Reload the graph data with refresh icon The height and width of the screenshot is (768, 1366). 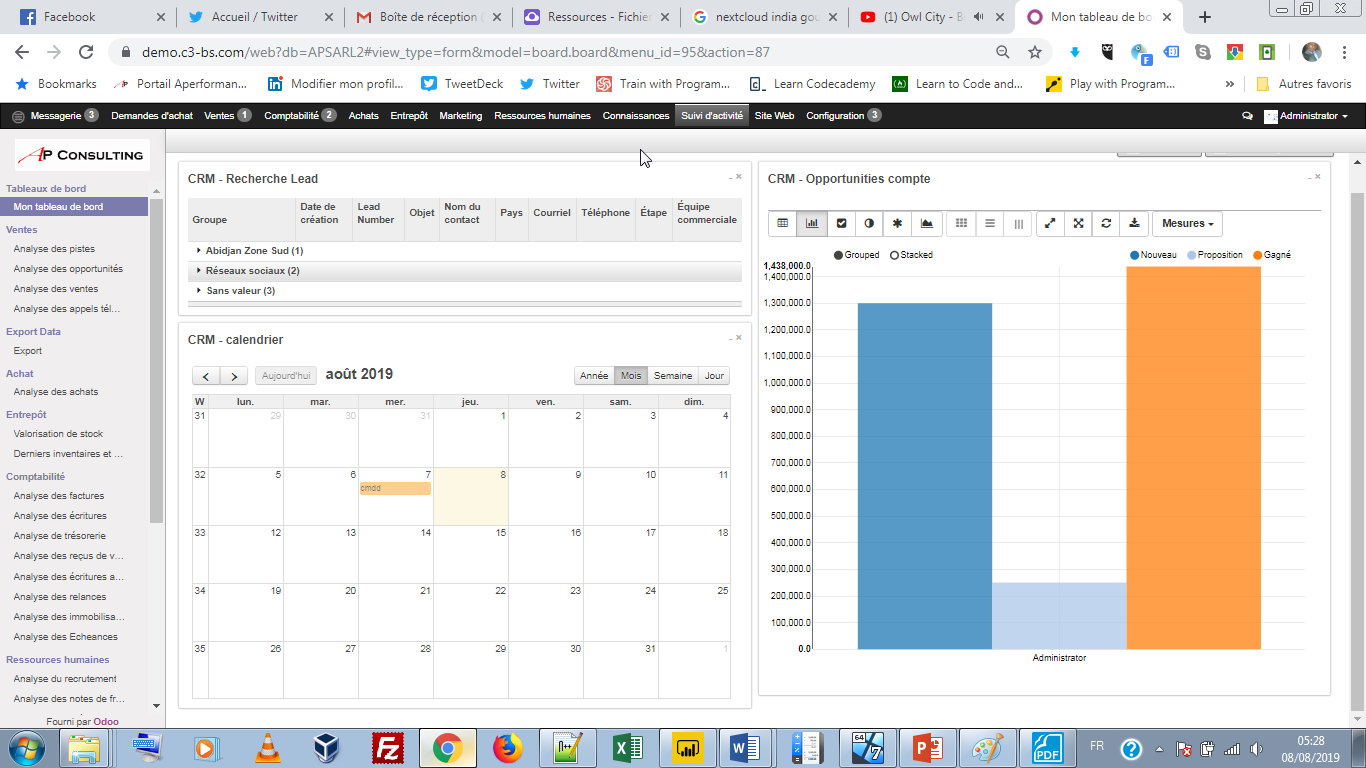[1106, 224]
